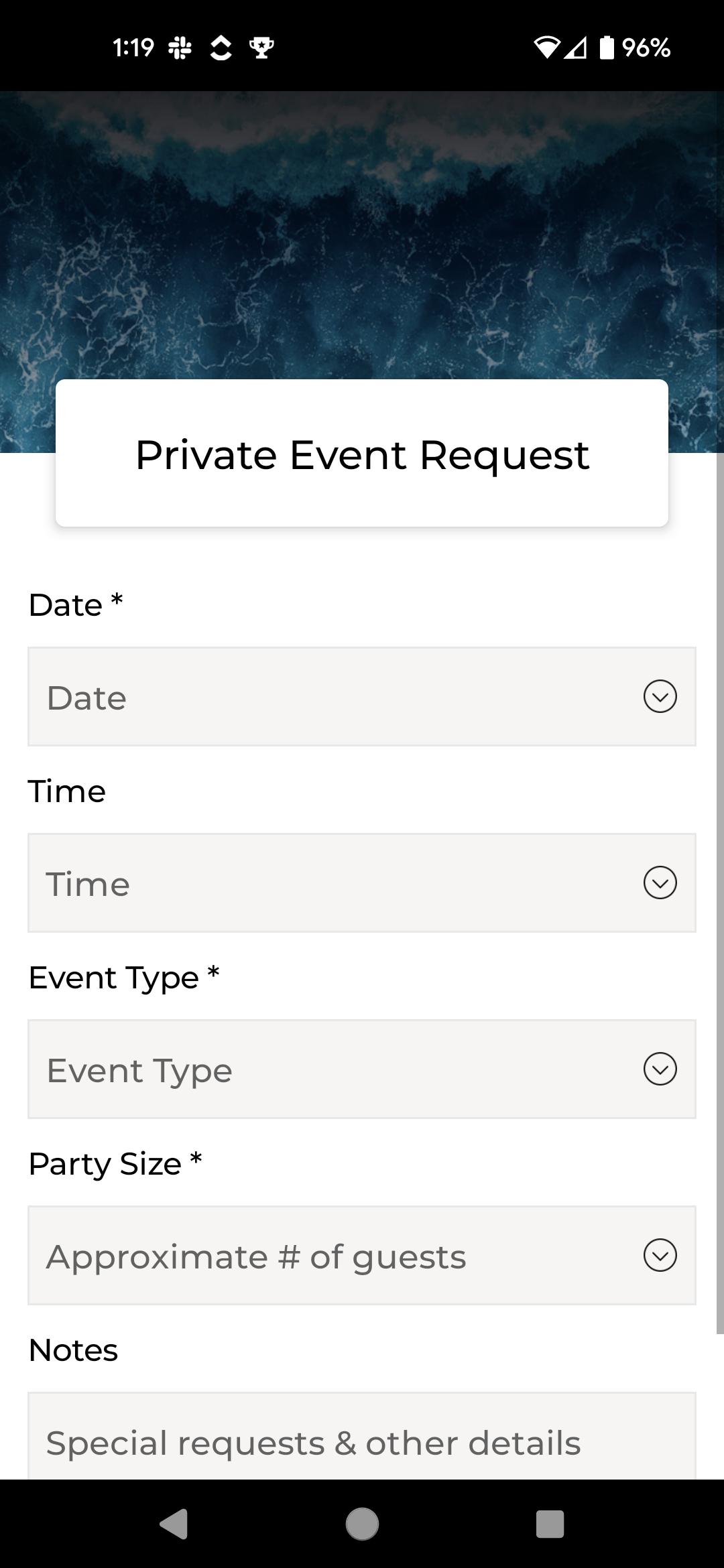Open the Time dropdown
724x1568 pixels.
(x=362, y=883)
